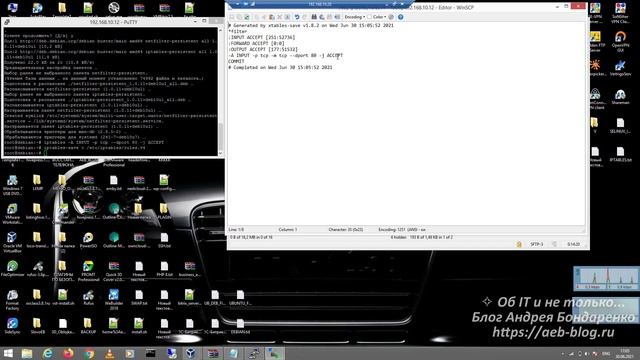Click the COMMIT line in the editor
This screenshot has height=360, width=640.
click(236, 61)
